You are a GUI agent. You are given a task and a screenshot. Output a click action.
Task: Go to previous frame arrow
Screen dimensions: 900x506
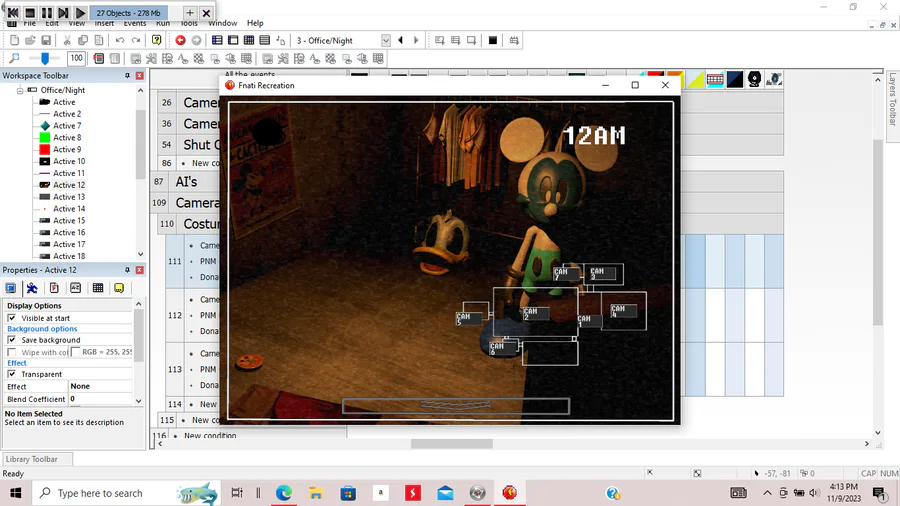click(401, 40)
